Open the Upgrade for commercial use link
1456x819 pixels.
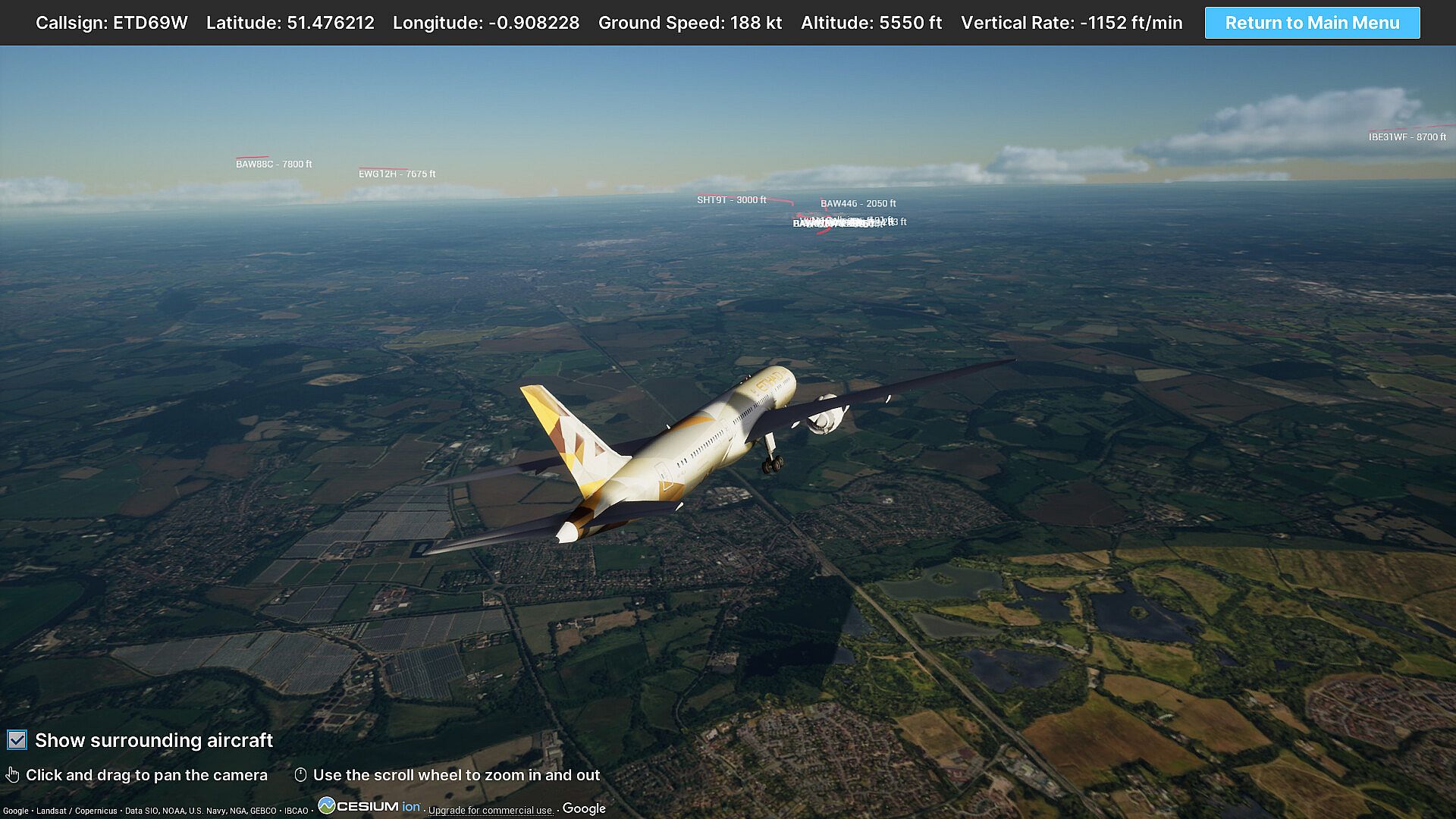click(490, 810)
